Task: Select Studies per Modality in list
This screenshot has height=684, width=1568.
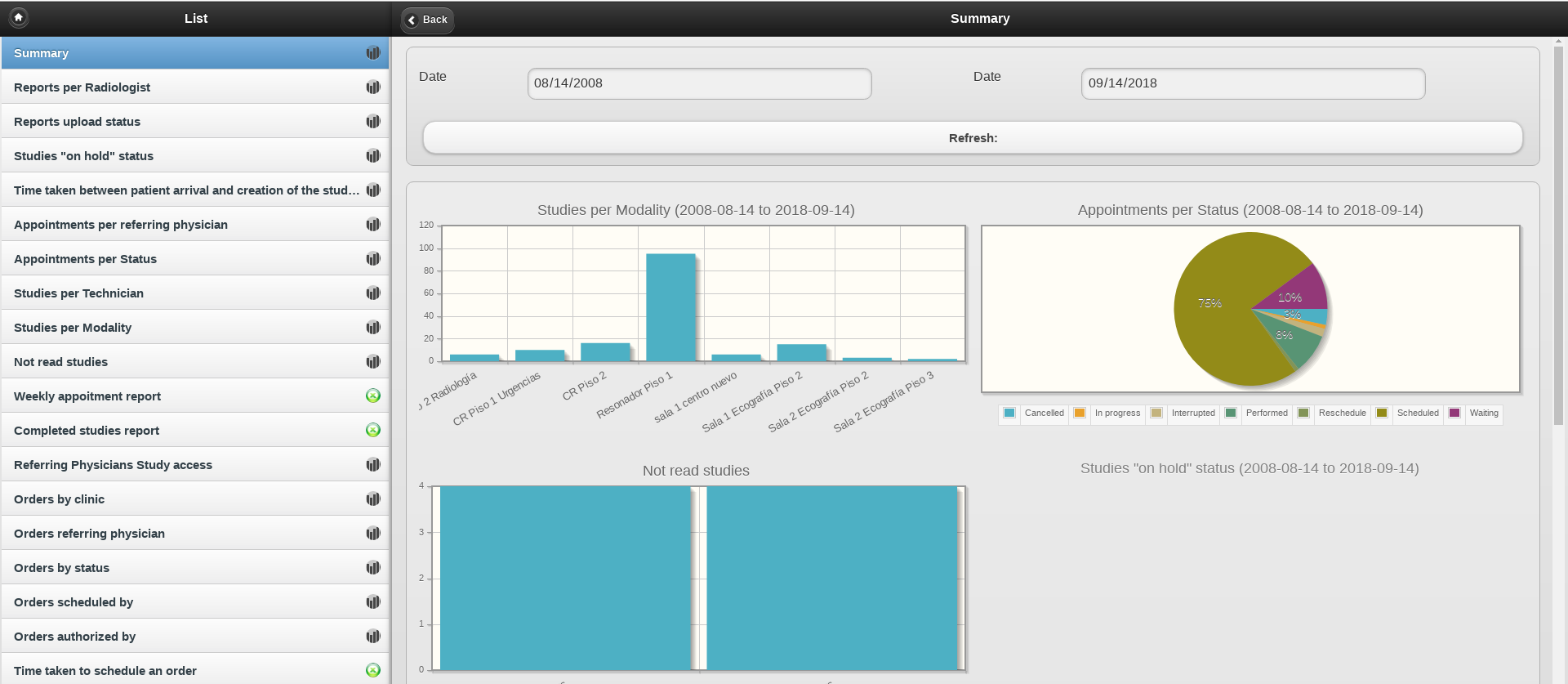Action: coord(73,328)
